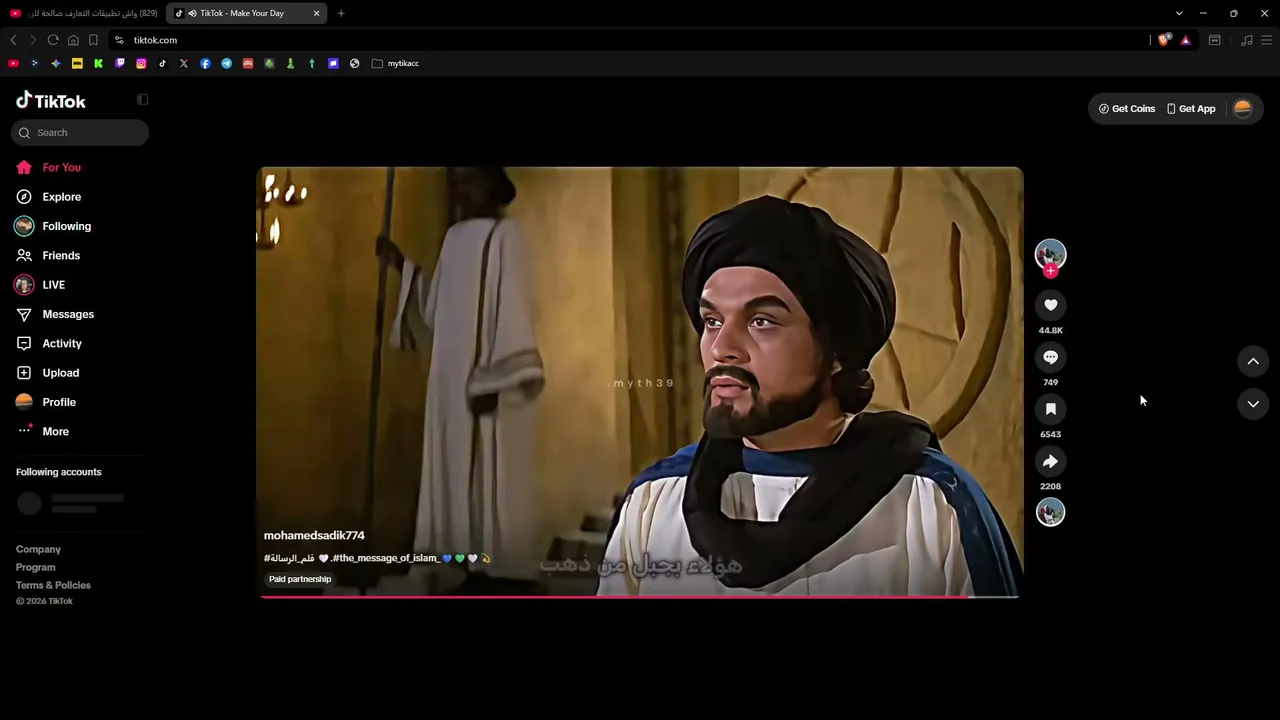1280x720 pixels.
Task: Open the Company footer link
Action: pos(38,549)
